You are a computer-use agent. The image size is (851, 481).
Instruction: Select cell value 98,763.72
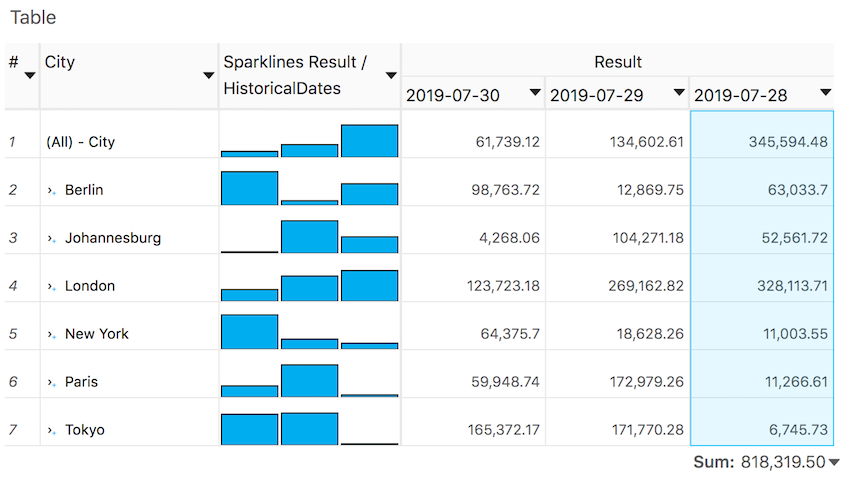[505, 190]
